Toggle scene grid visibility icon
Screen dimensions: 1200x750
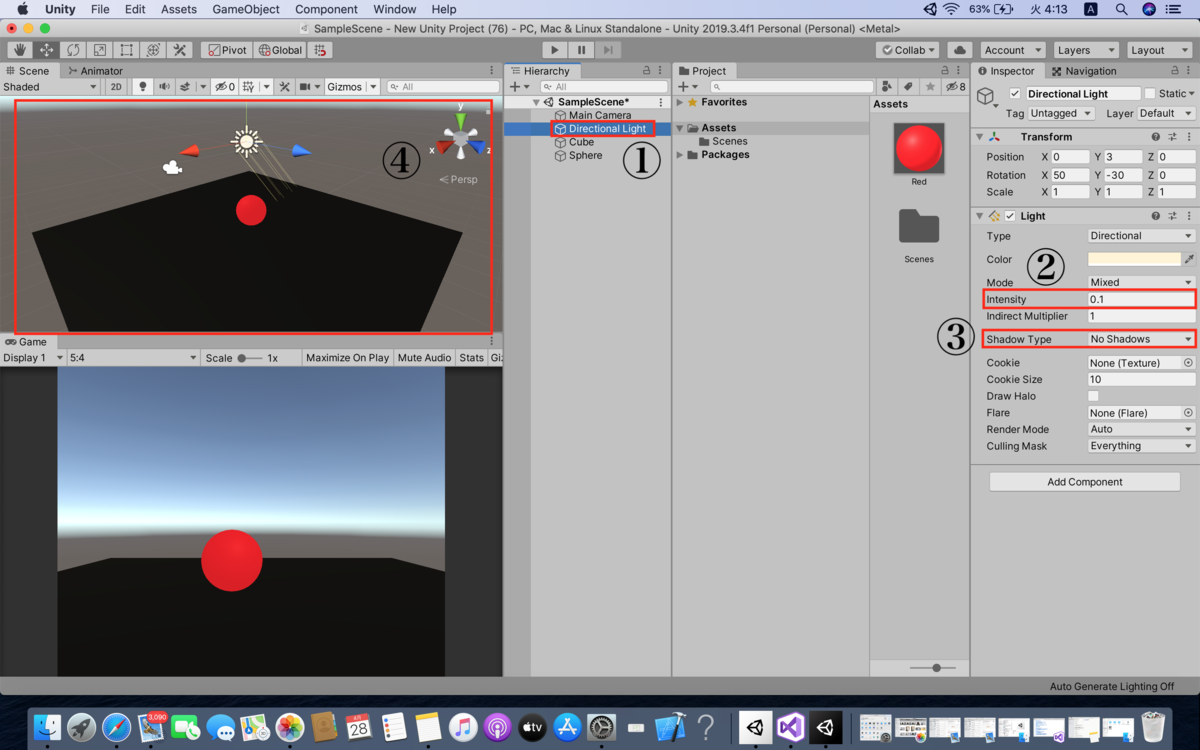pos(249,87)
